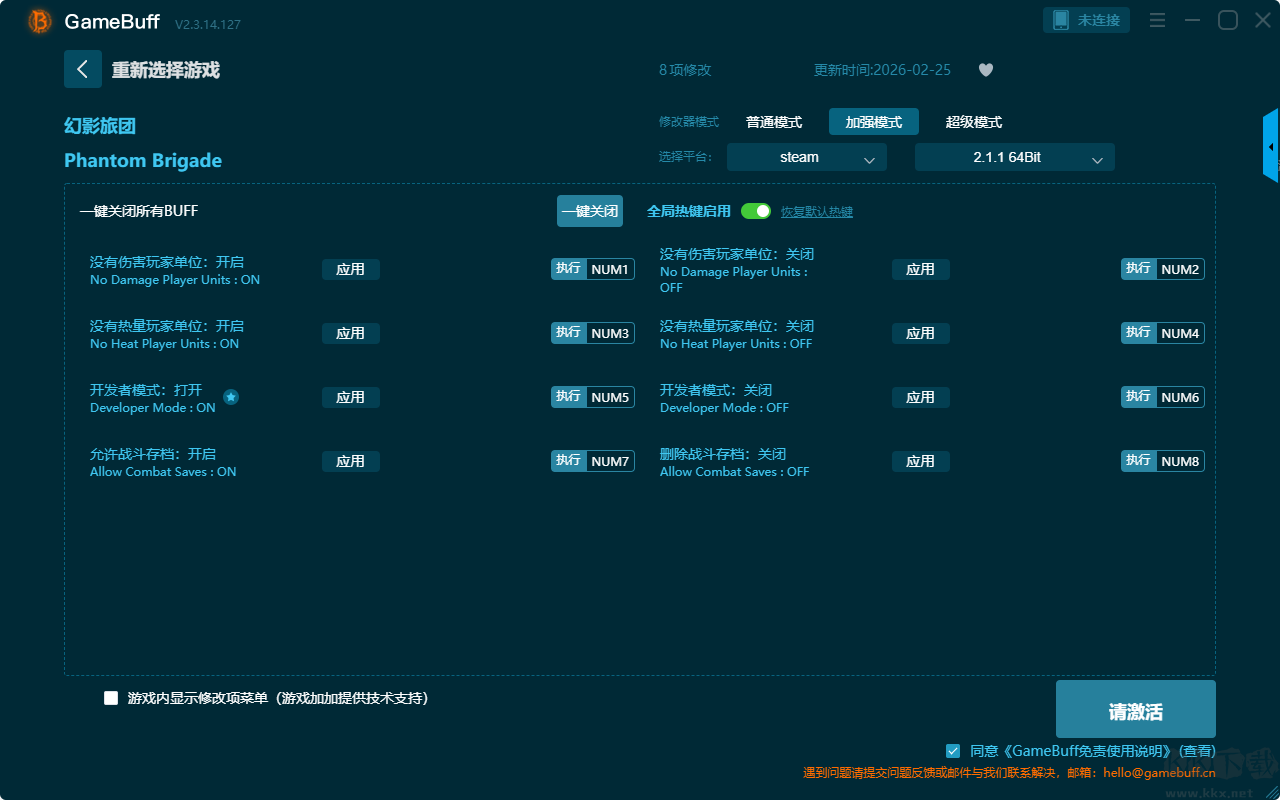The image size is (1280, 800).
Task: Toggle the global hotkey enable switch
Action: pos(756,211)
